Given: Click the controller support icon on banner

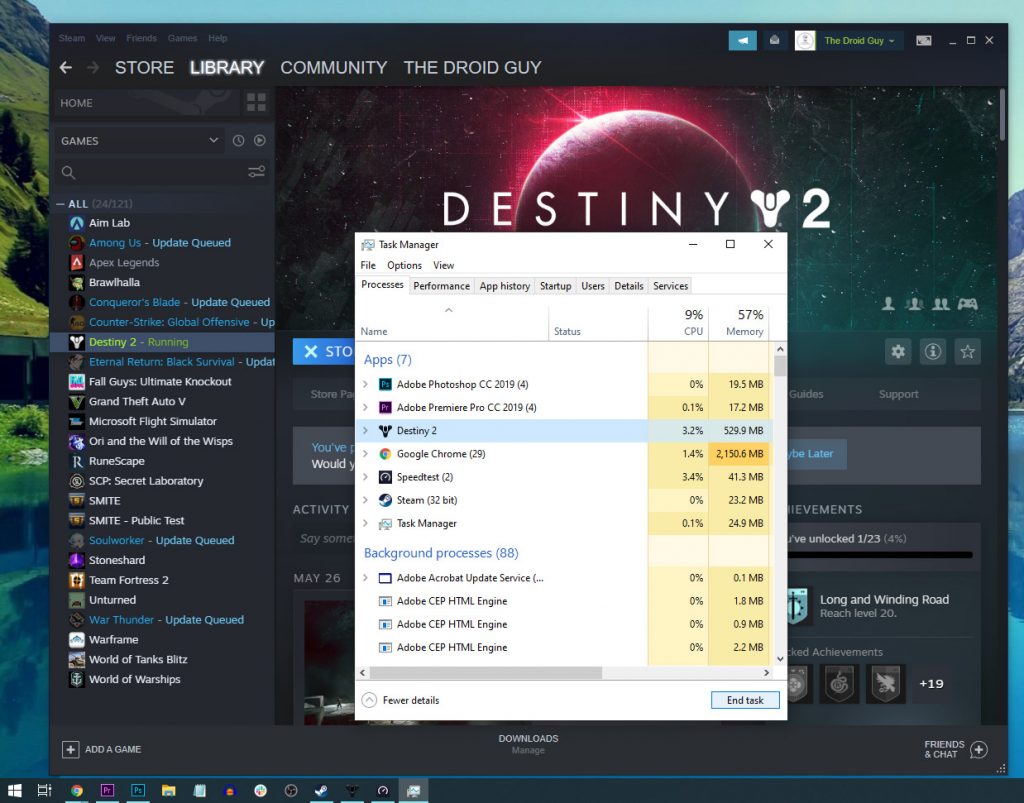Looking at the screenshot, I should [967, 304].
